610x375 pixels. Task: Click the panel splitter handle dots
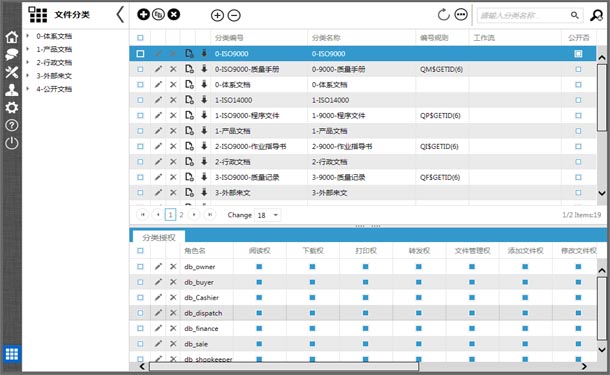coord(368,226)
